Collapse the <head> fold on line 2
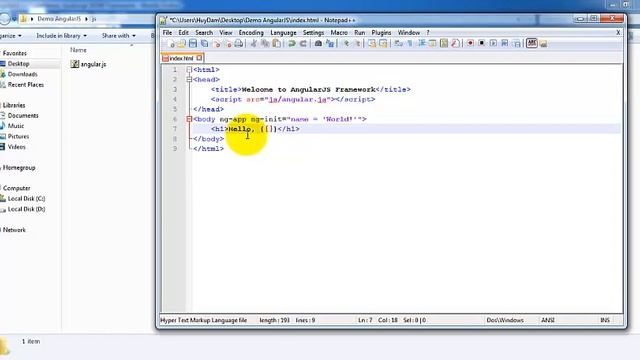This screenshot has width=640, height=360. pyautogui.click(x=189, y=80)
